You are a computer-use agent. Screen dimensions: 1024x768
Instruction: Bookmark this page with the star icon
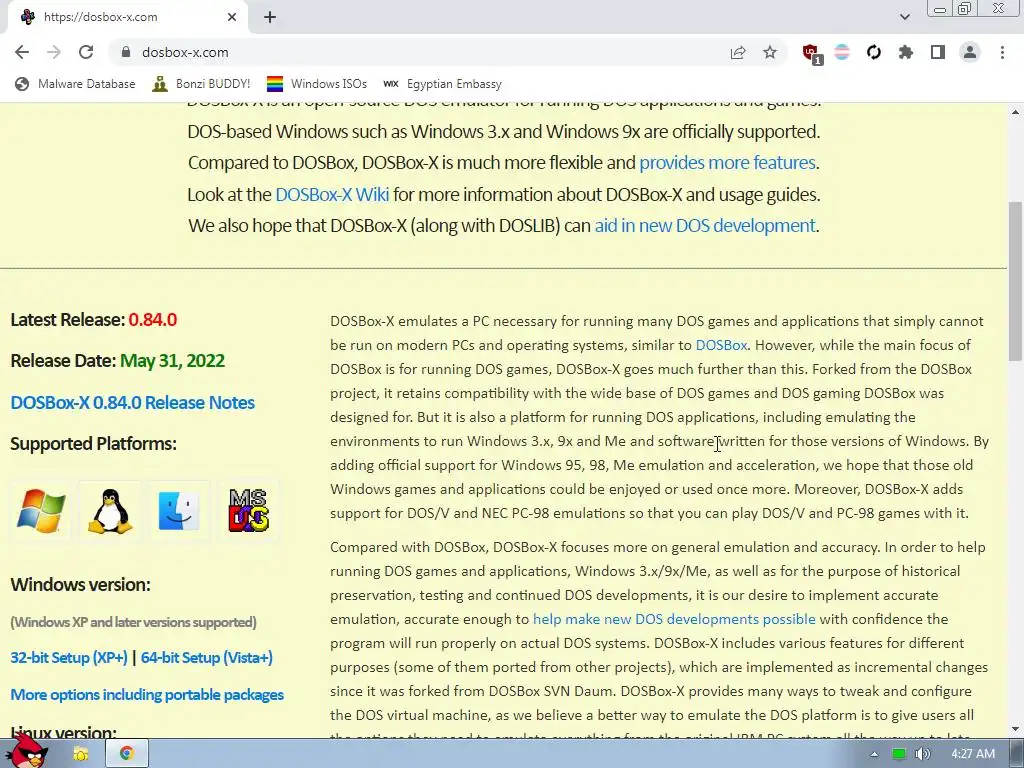(x=770, y=52)
